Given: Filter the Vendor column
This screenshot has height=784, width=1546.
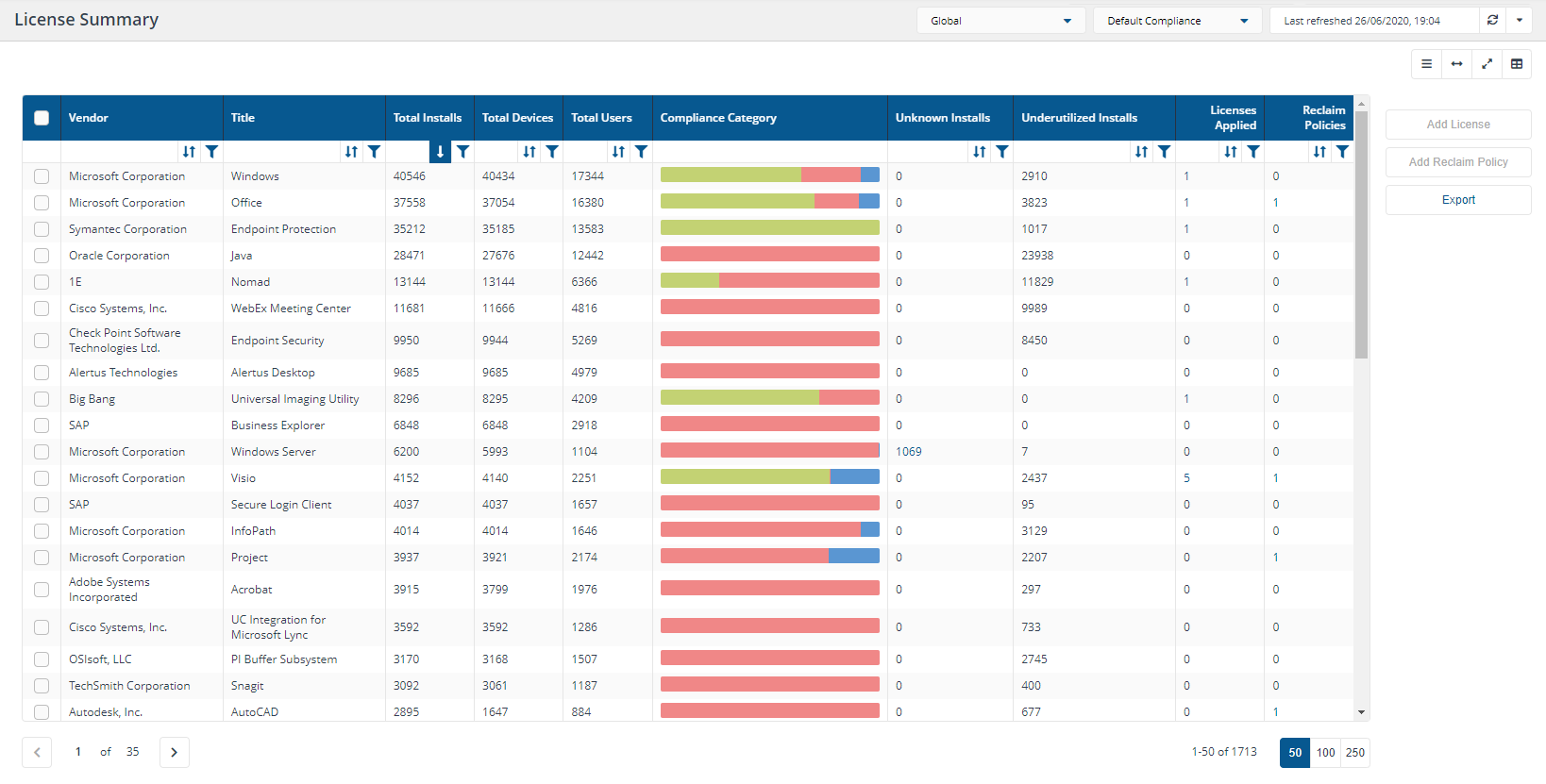Looking at the screenshot, I should 212,152.
